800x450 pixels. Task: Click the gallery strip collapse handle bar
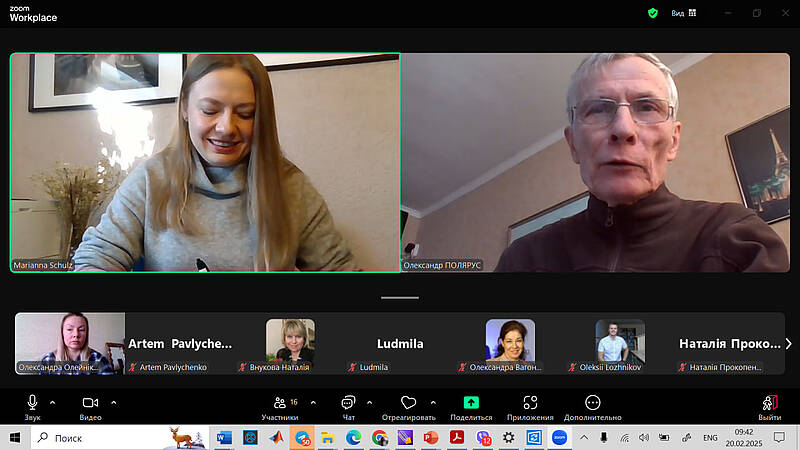pyautogui.click(x=400, y=297)
